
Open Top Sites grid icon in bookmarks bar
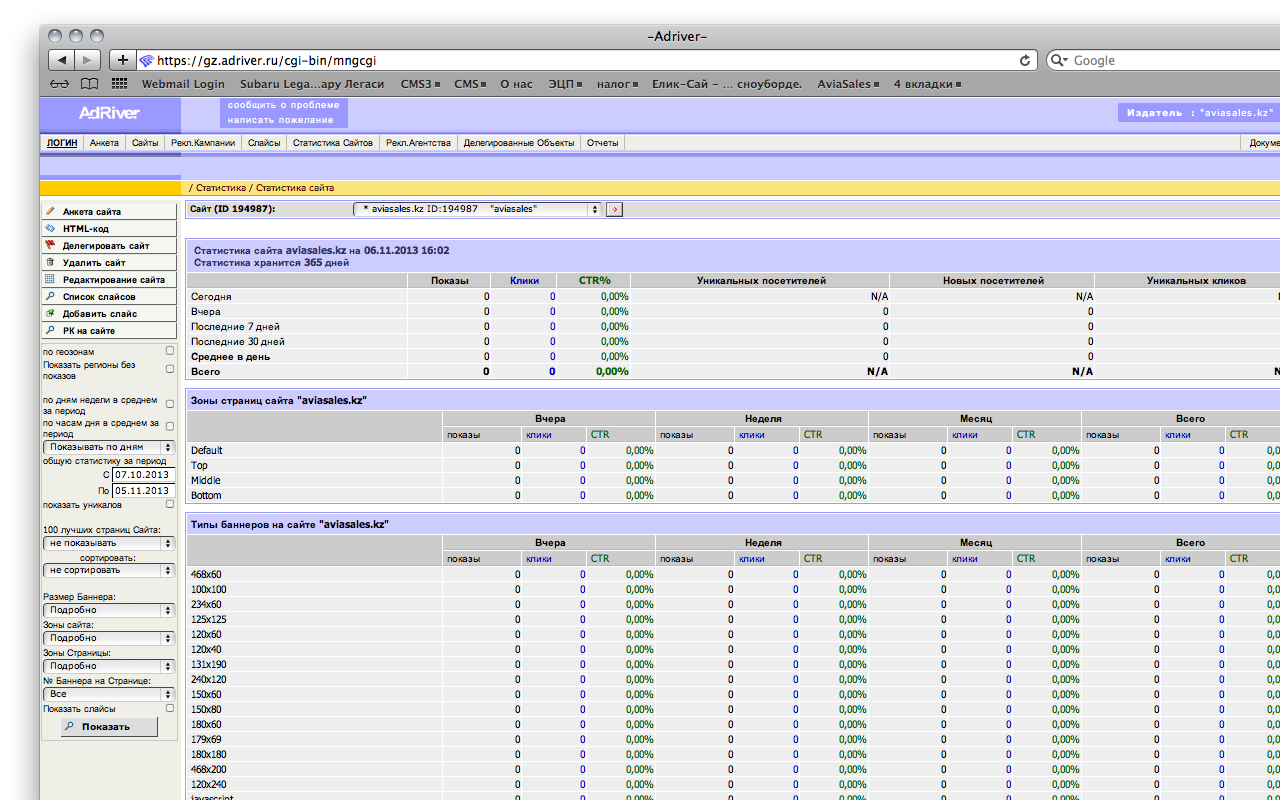click(119, 84)
